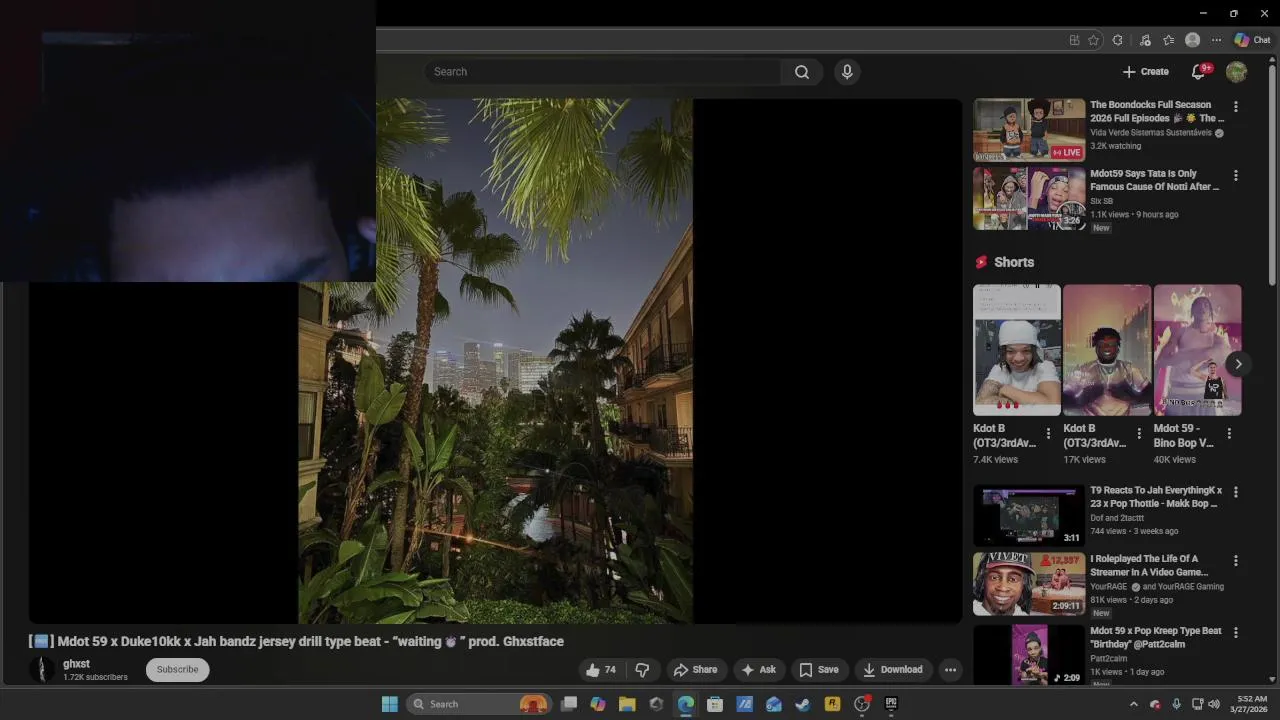Image resolution: width=1280 pixels, height=720 pixels.
Task: Open Steam from taskbar
Action: [x=802, y=704]
